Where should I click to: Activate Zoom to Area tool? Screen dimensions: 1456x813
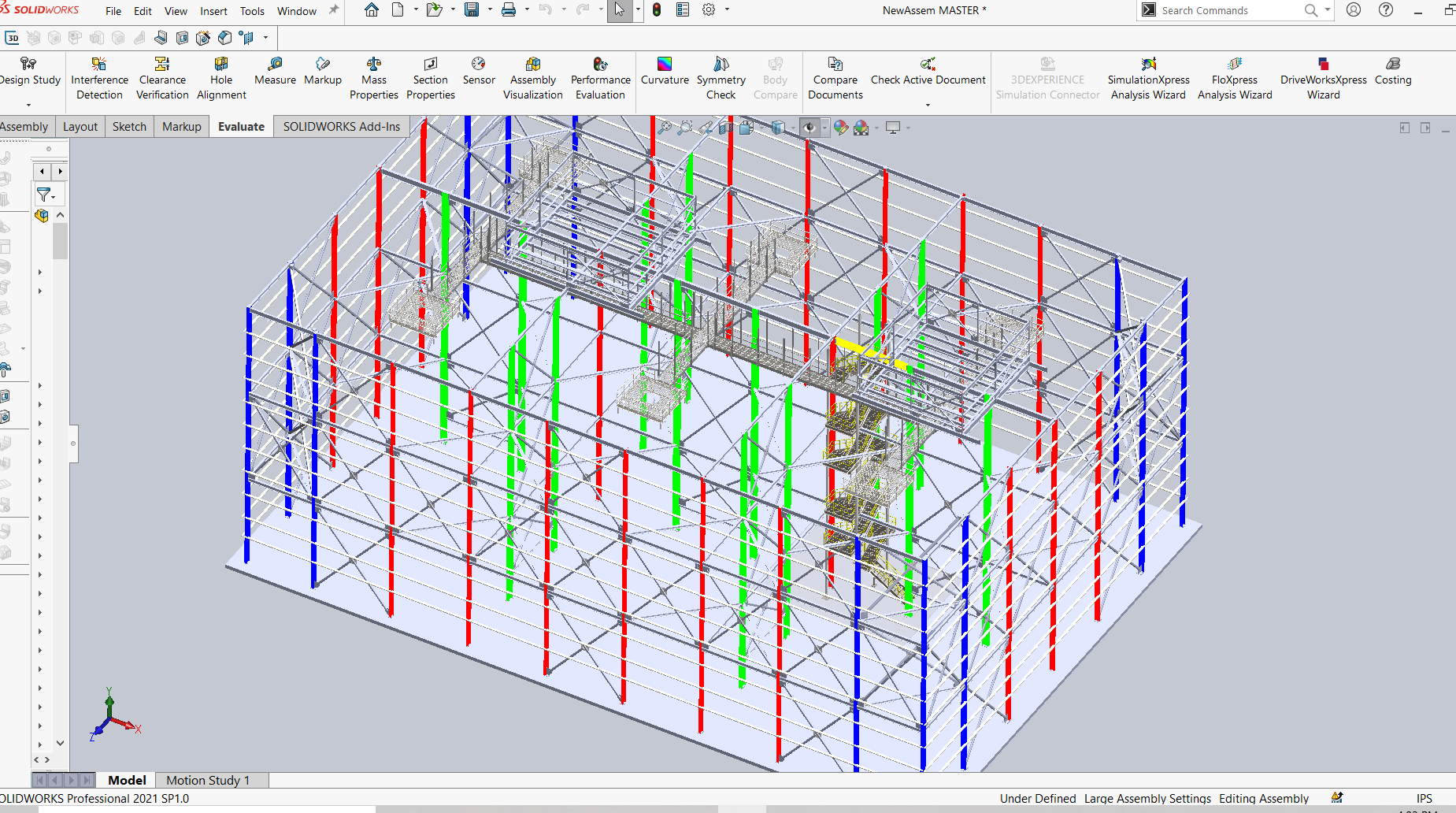click(x=685, y=127)
